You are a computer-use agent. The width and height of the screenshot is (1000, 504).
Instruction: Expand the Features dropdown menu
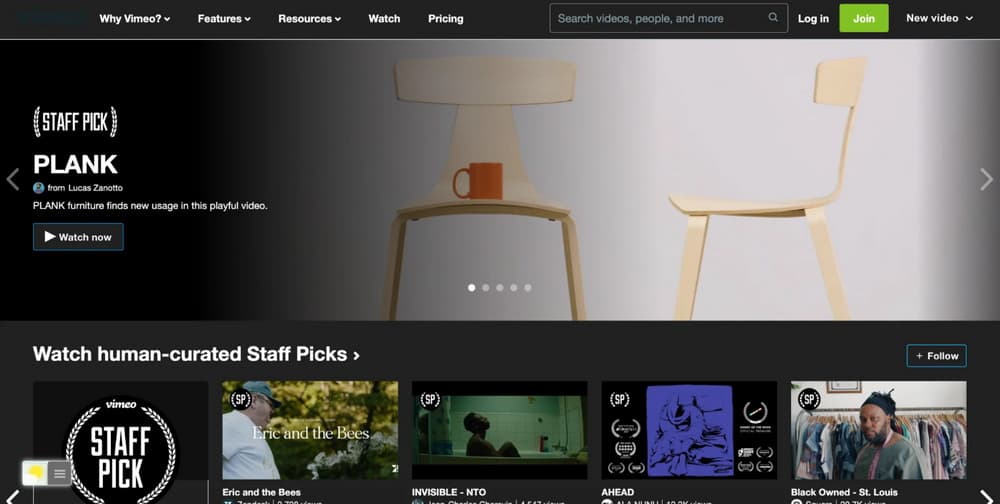(x=224, y=18)
